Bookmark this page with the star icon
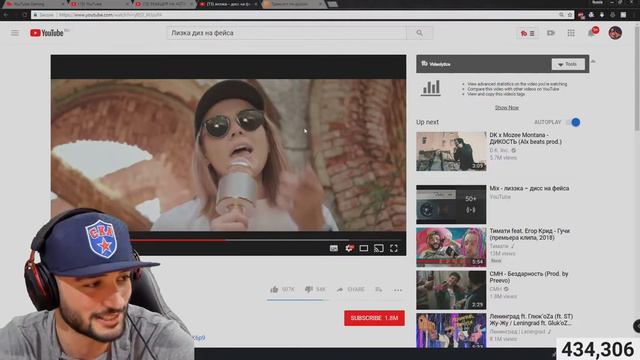Viewport: 640px width, 360px height. (570, 15)
